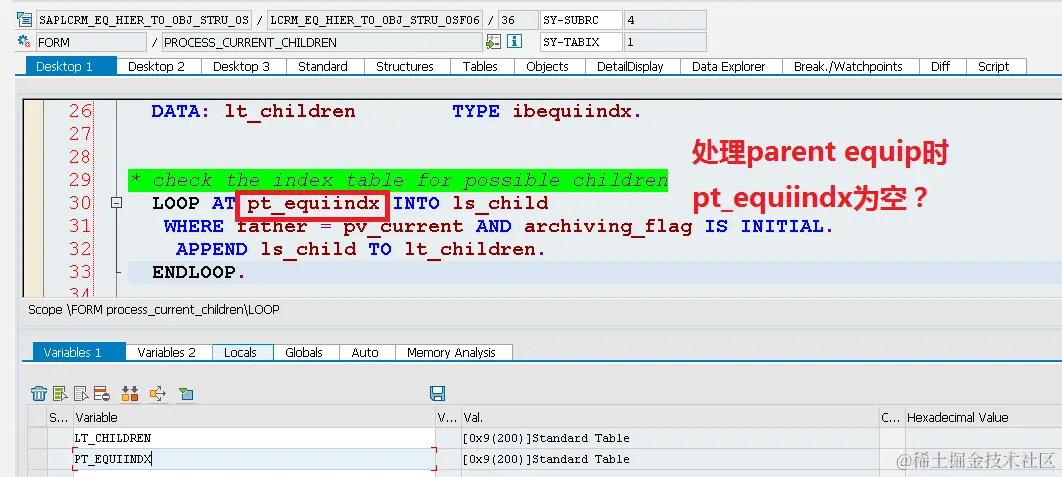Click the Val. column header
The image size is (1062, 477).
point(669,417)
